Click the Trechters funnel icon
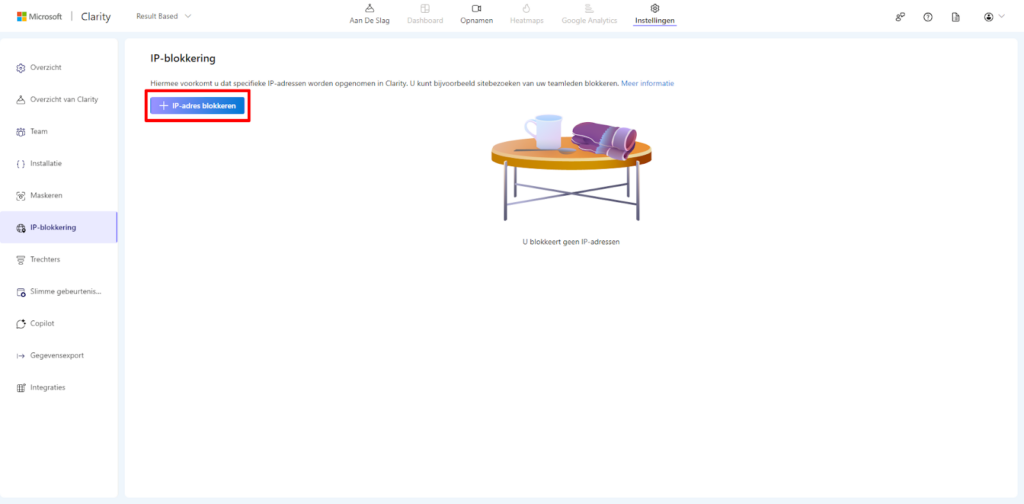 pyautogui.click(x=20, y=260)
